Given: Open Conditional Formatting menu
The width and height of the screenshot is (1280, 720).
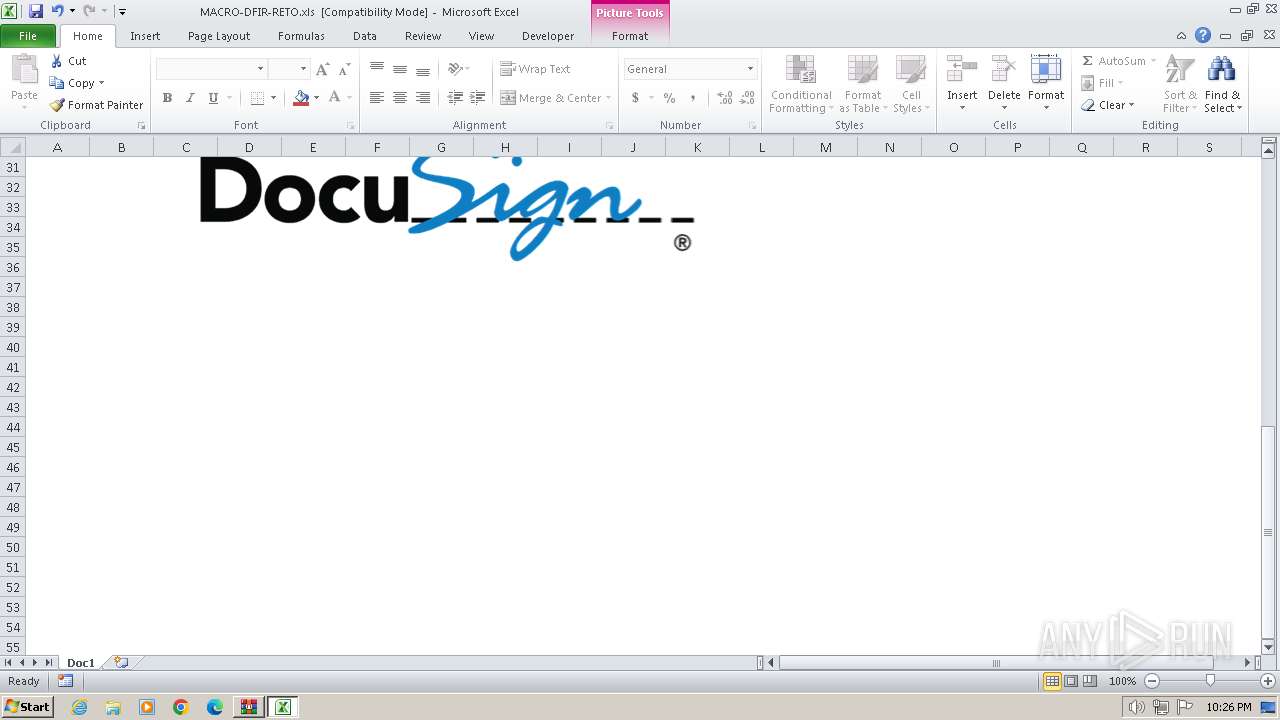Looking at the screenshot, I should pos(801,84).
